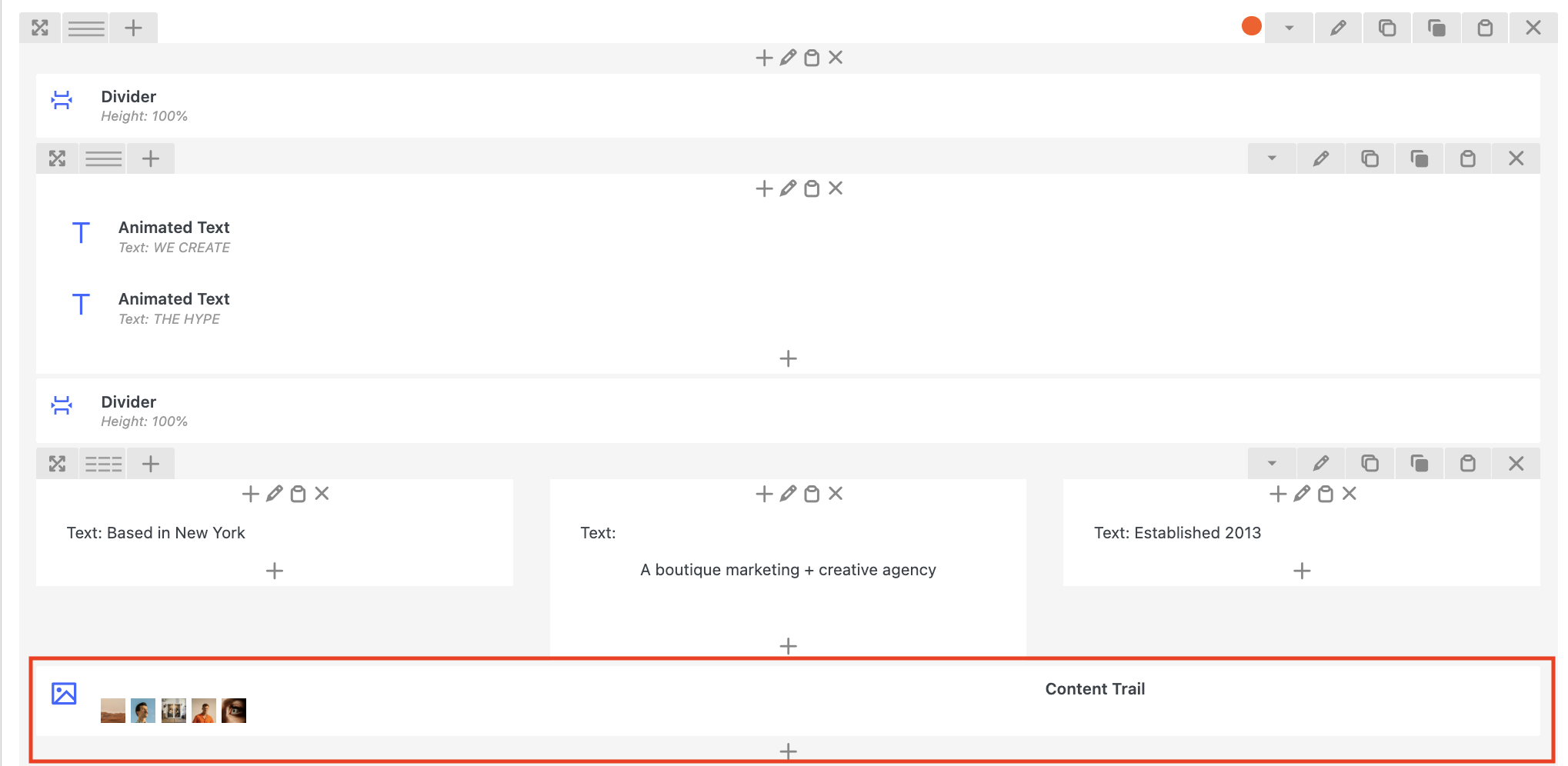Viewport: 1568px width, 766px height.
Task: Open the Animated Text row's dropdown arrow
Action: point(1272,159)
